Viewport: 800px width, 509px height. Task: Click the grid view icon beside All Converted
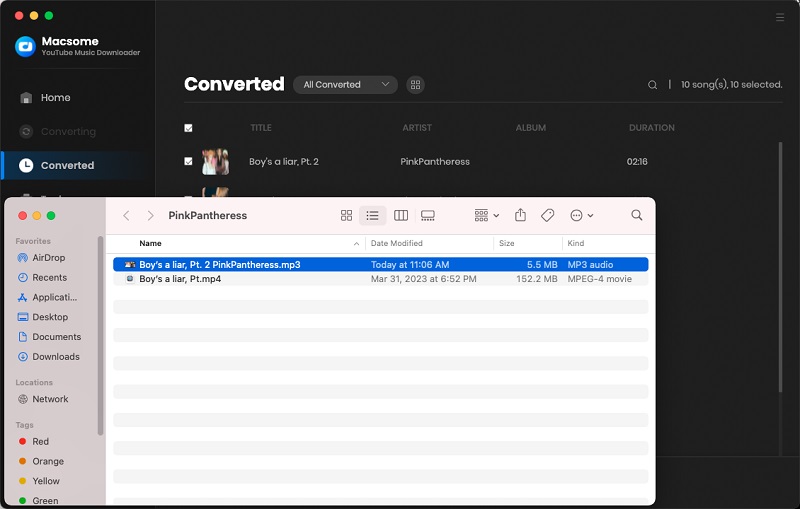415,85
